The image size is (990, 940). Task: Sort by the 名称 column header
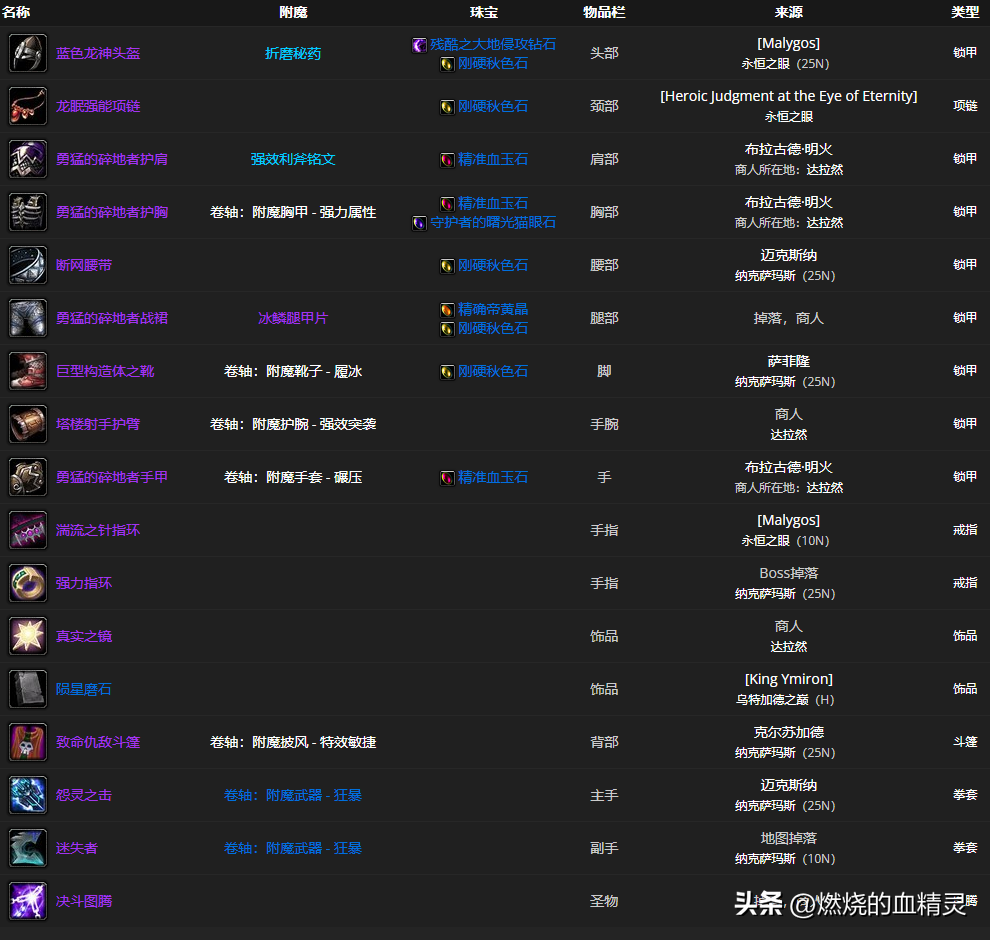click(16, 12)
